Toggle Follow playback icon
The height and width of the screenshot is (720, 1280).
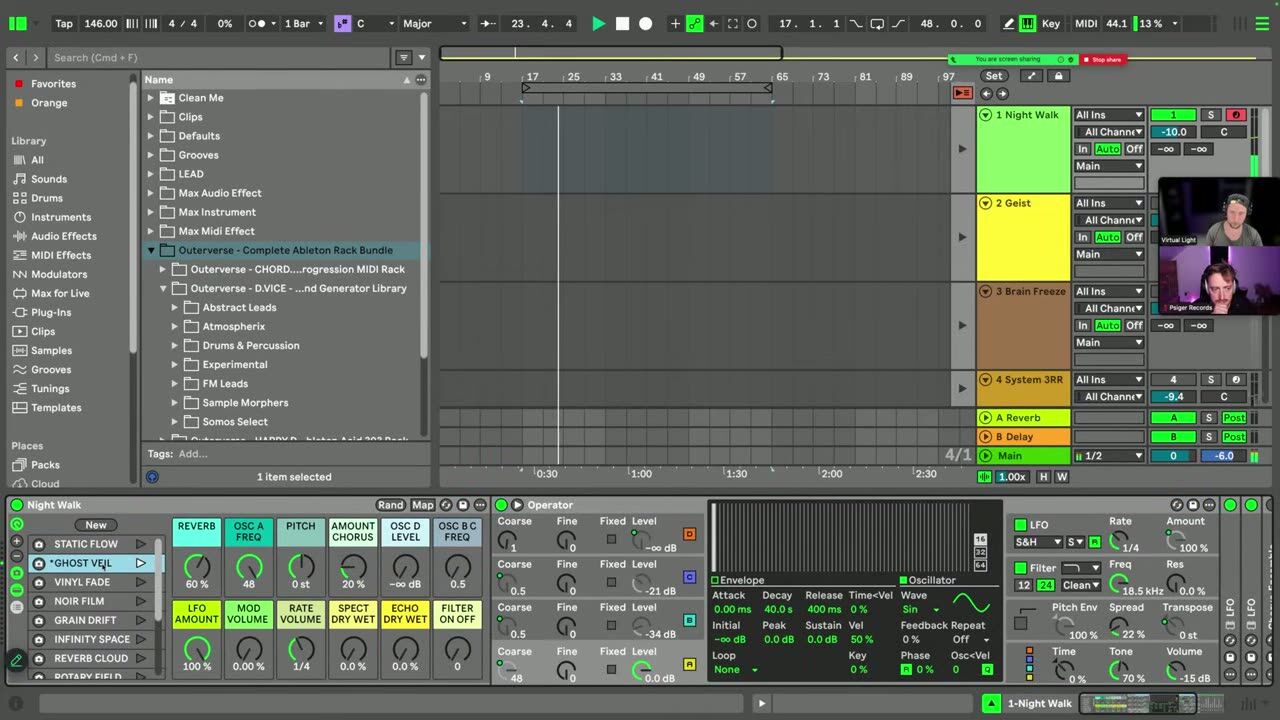(488, 23)
